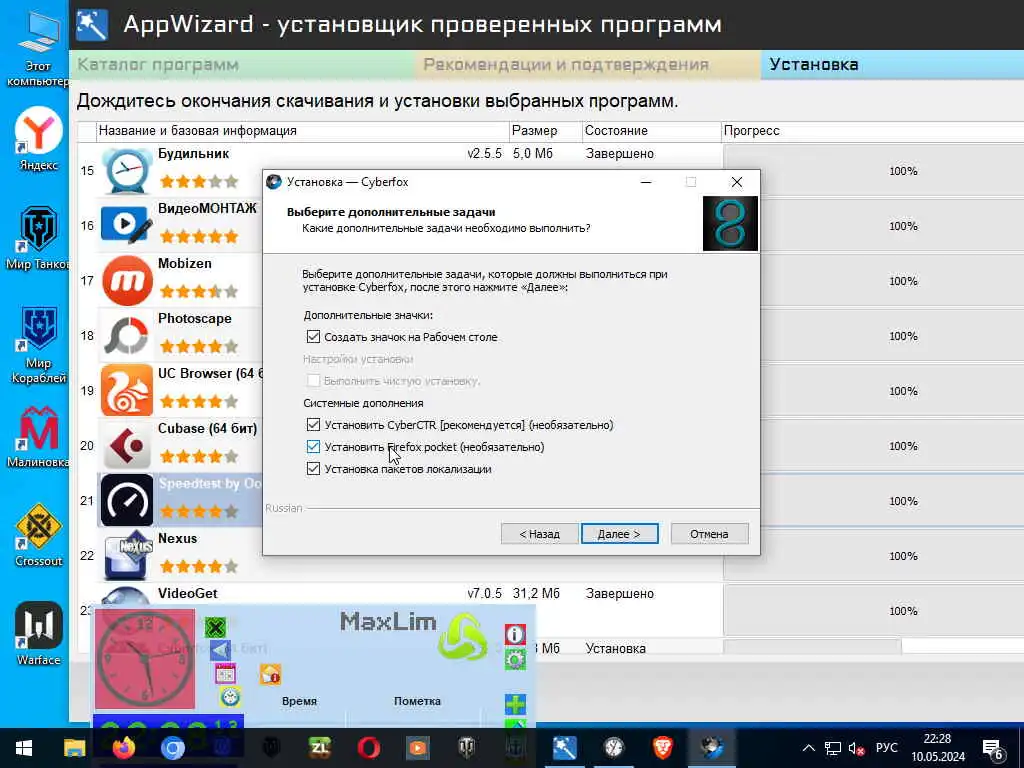The image size is (1024, 768).
Task: Toggle 'Установить Firefox pocket' checkbox
Action: tap(313, 447)
